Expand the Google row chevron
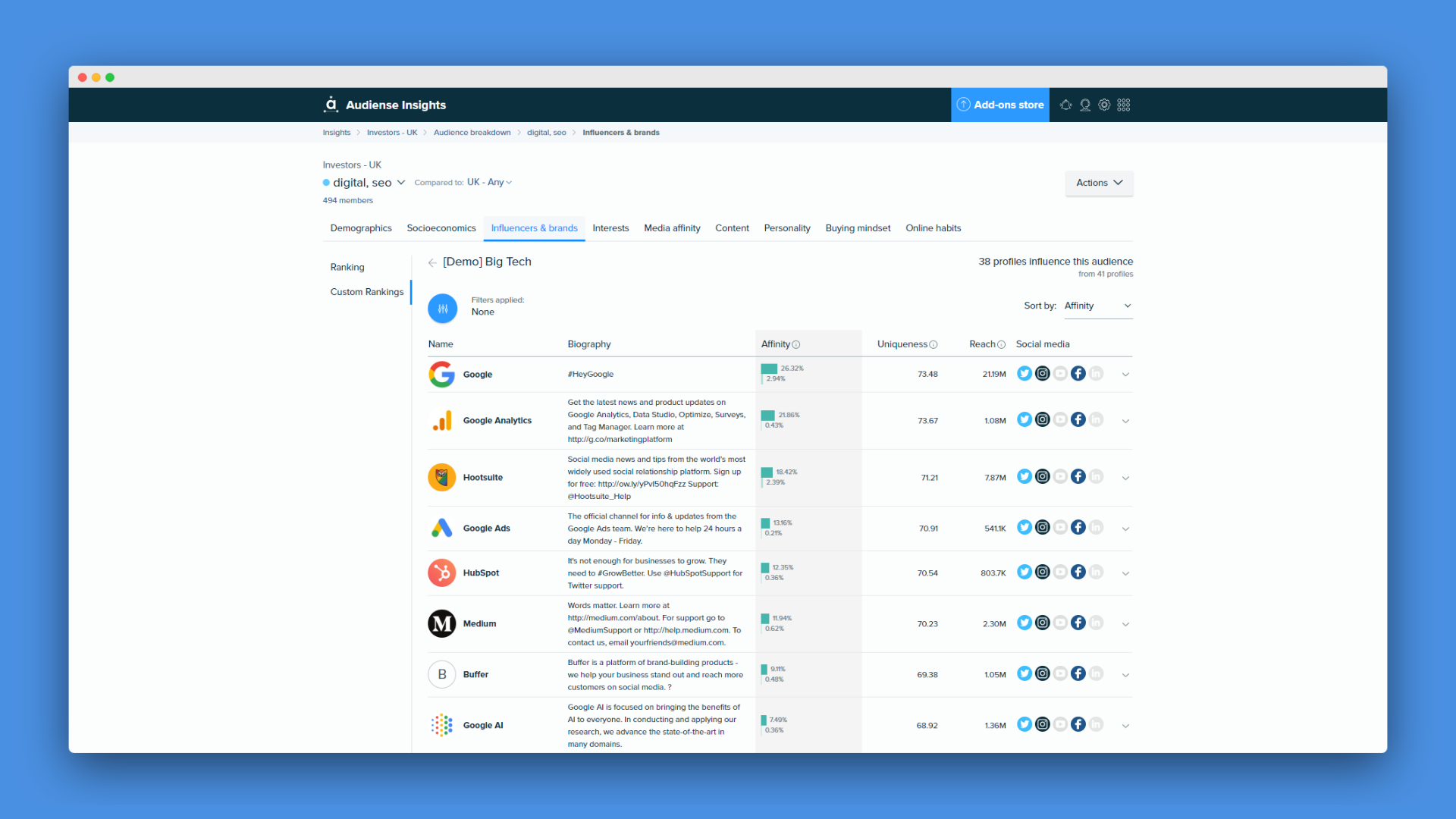Screen dimensions: 1456x819 click(1125, 375)
